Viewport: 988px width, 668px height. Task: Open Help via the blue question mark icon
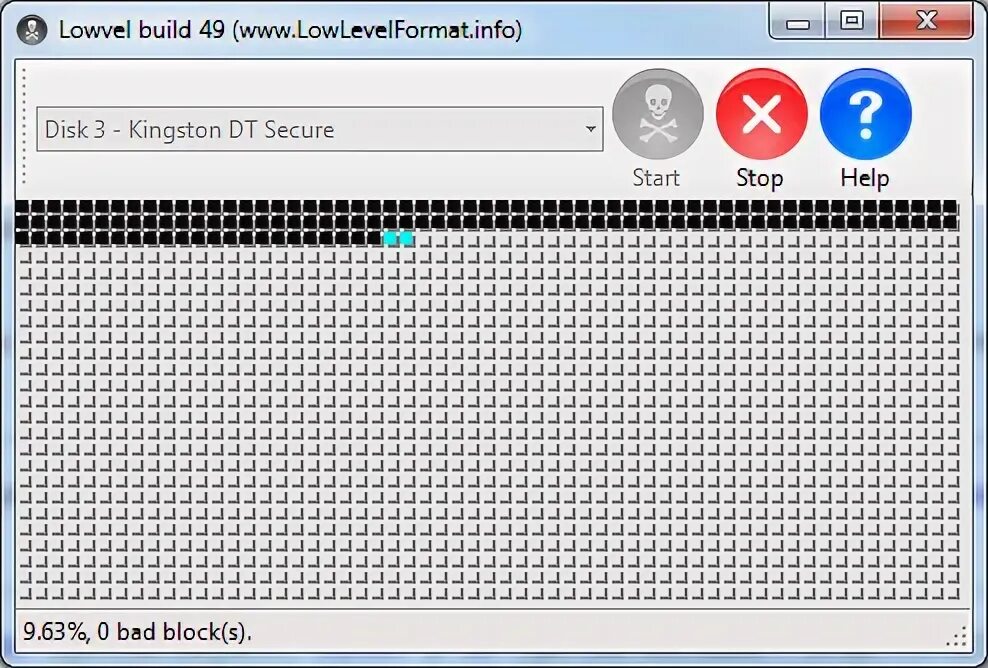(866, 115)
